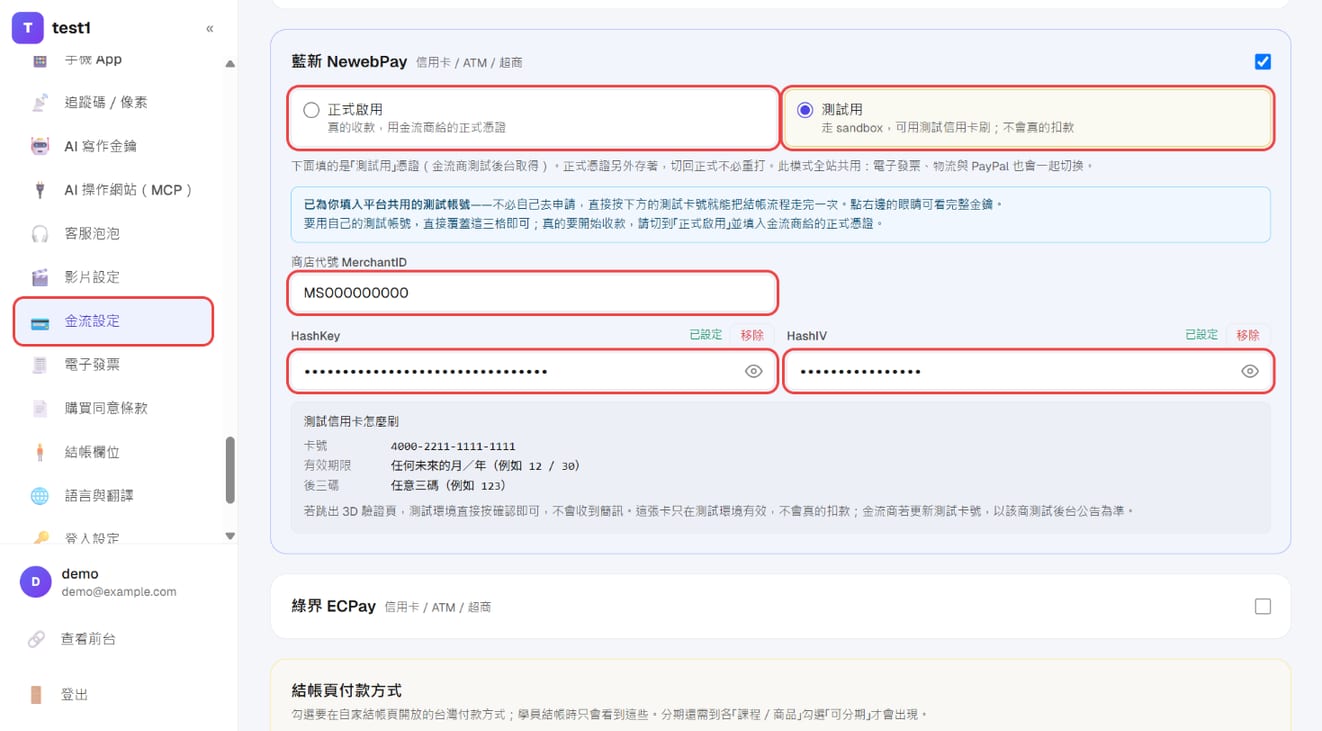The height and width of the screenshot is (731, 1322).
Task: Click the 已設定 status above HashKey
Action: tap(706, 335)
